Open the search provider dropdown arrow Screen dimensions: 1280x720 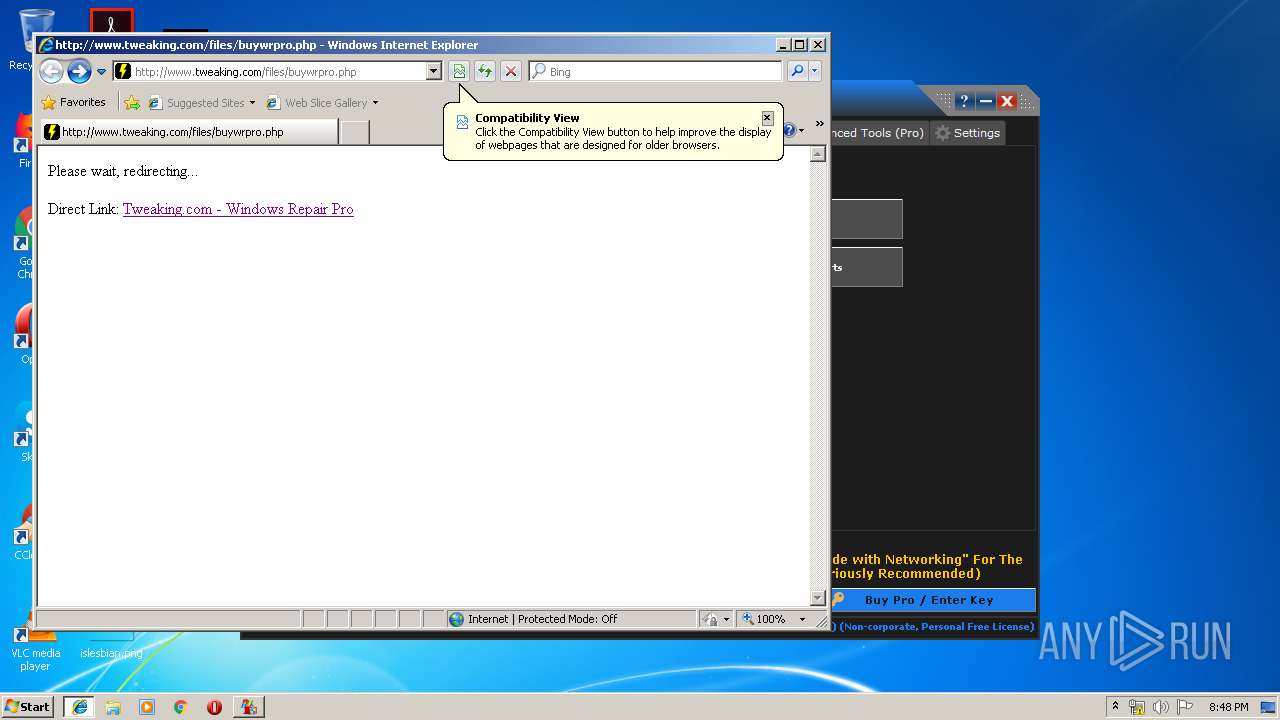pos(815,71)
